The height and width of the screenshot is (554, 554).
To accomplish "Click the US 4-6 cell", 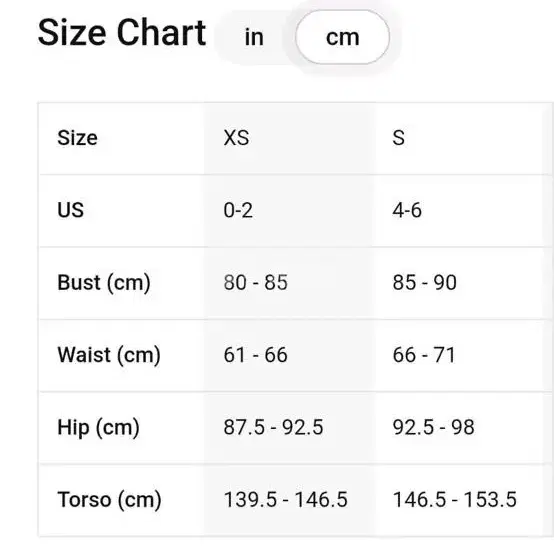I will coord(407,210).
